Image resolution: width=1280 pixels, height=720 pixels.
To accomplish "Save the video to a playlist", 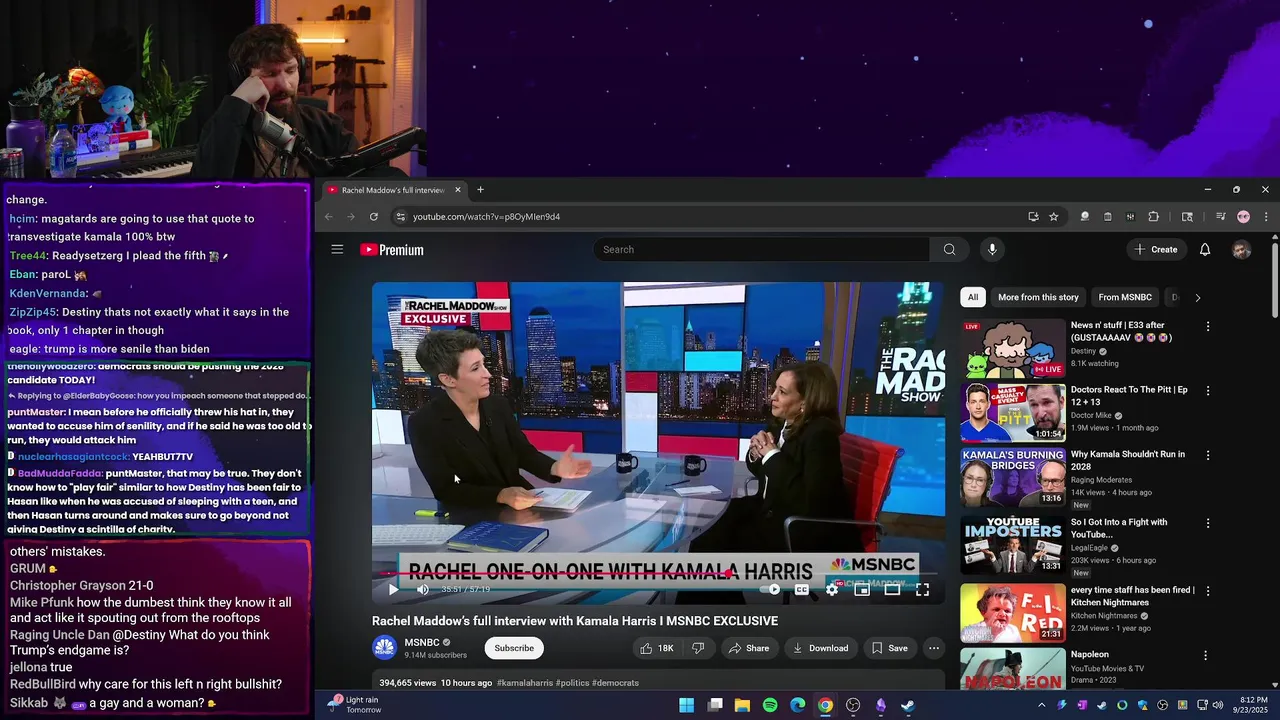I will [x=889, y=648].
